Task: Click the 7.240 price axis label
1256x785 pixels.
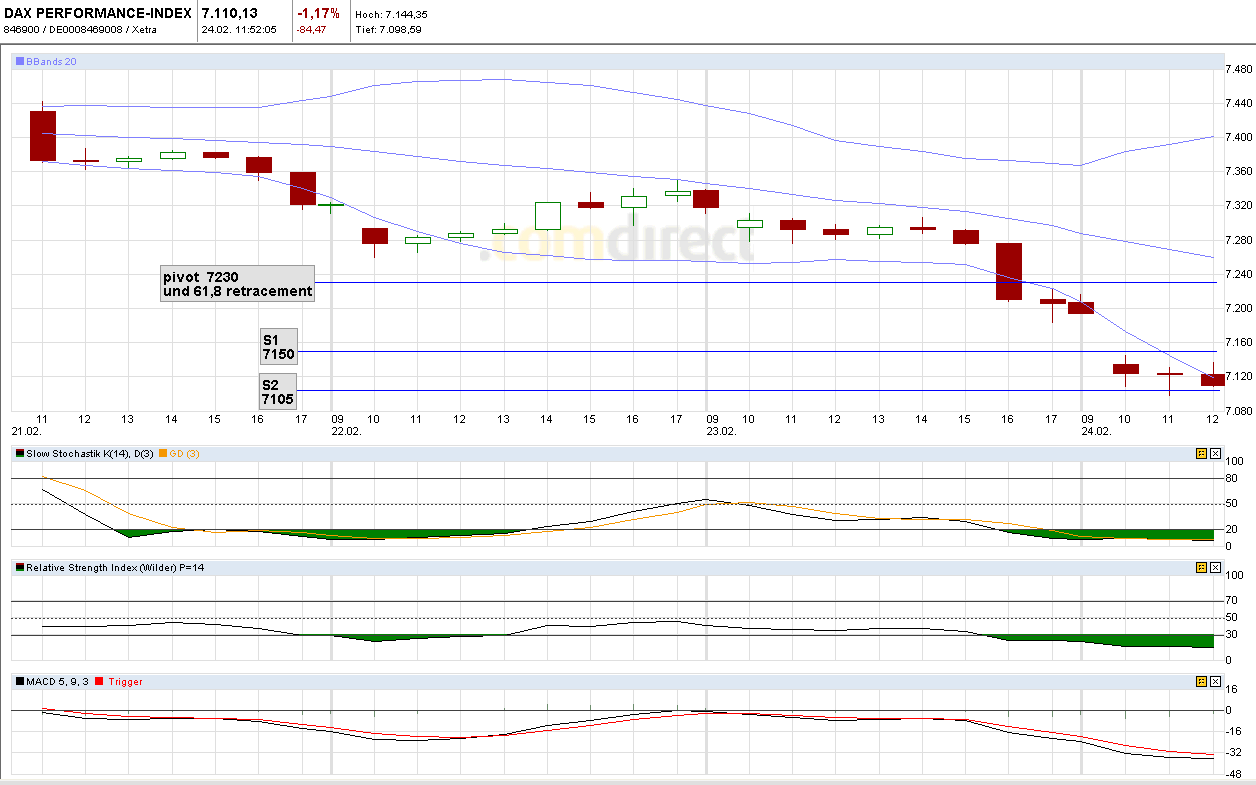Action: (1238, 274)
